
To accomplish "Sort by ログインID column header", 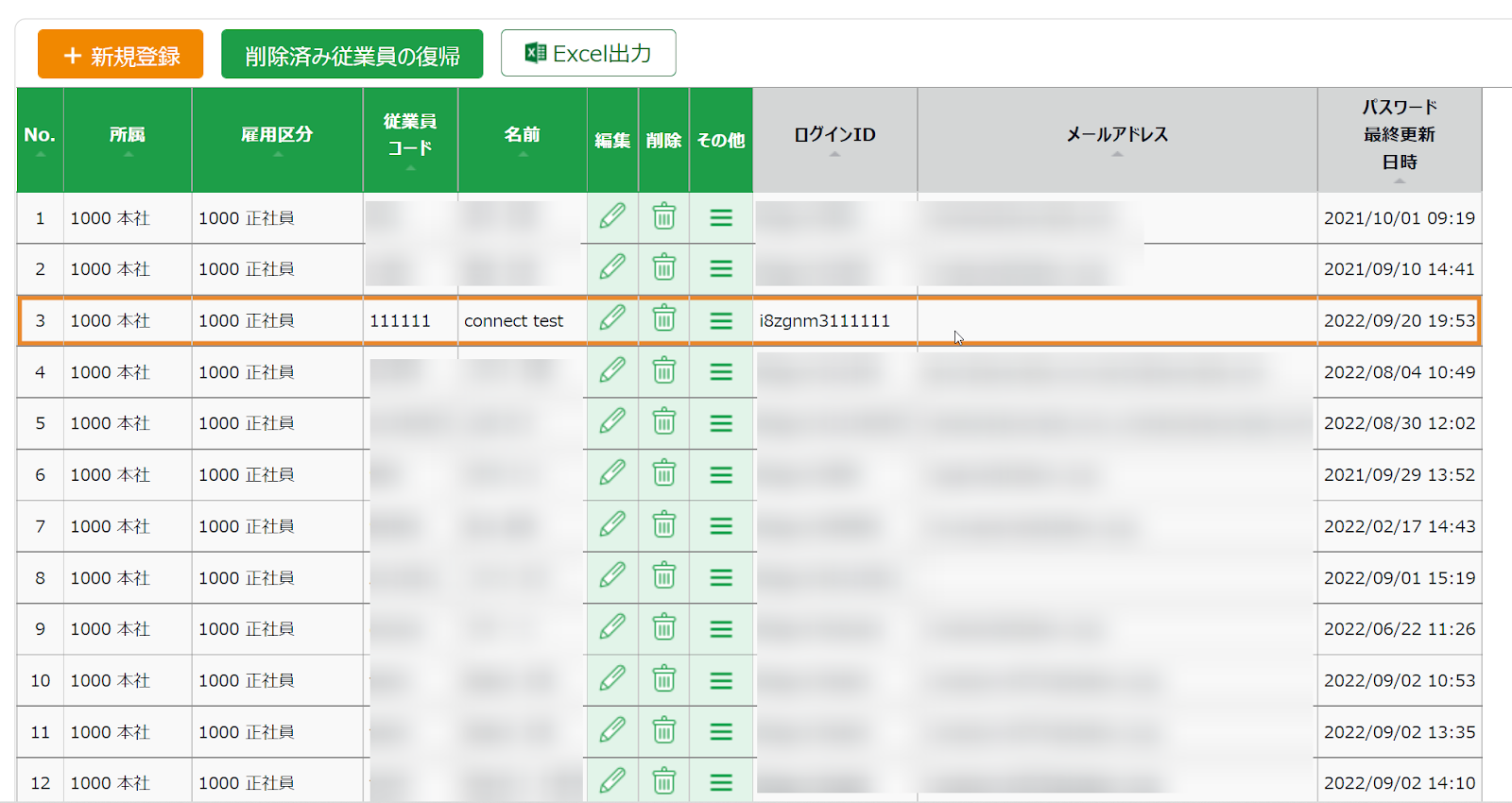I will 834,140.
